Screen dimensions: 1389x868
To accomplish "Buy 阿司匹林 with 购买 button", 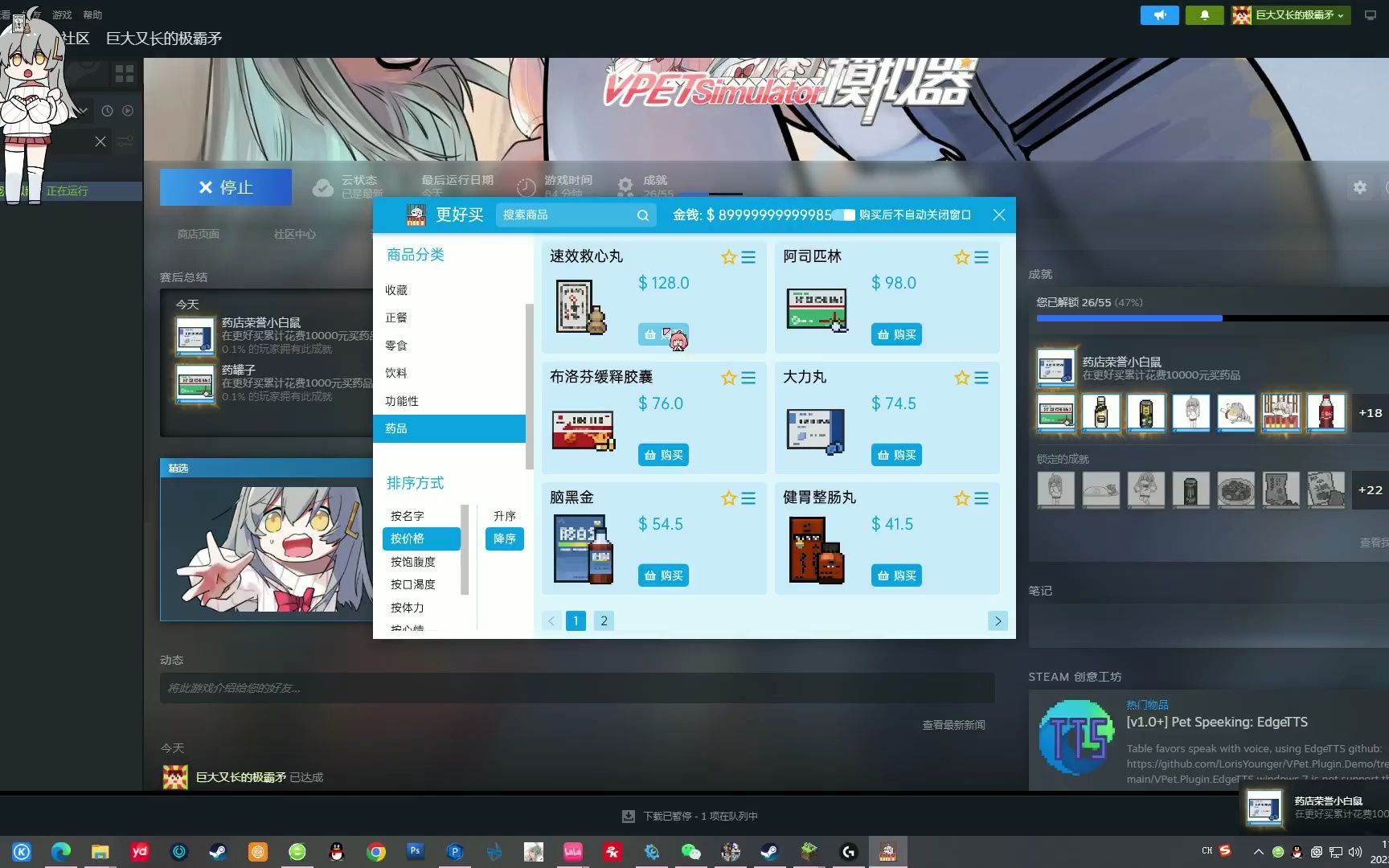I will click(x=896, y=334).
